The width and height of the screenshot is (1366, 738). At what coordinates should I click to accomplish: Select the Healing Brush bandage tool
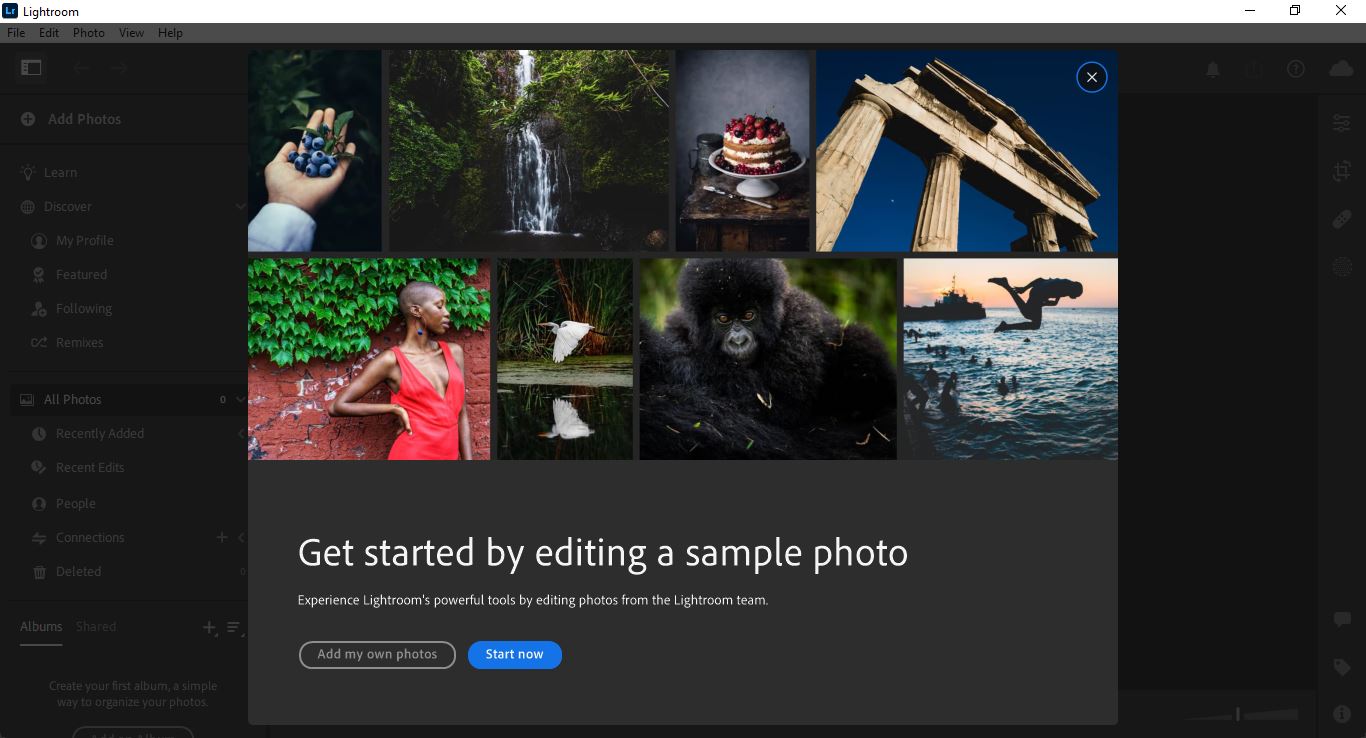tap(1341, 219)
